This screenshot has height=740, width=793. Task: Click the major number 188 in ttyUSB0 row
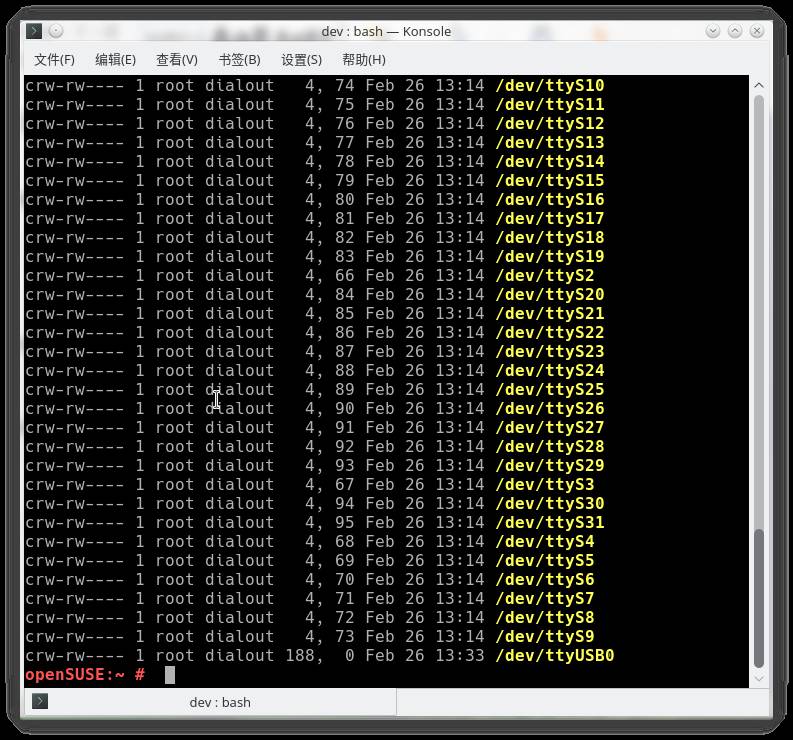[300, 656]
